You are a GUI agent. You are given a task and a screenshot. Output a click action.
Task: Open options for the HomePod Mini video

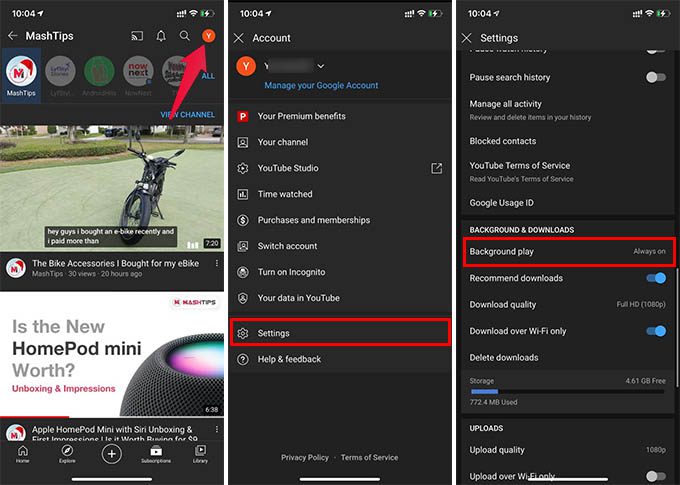216,429
